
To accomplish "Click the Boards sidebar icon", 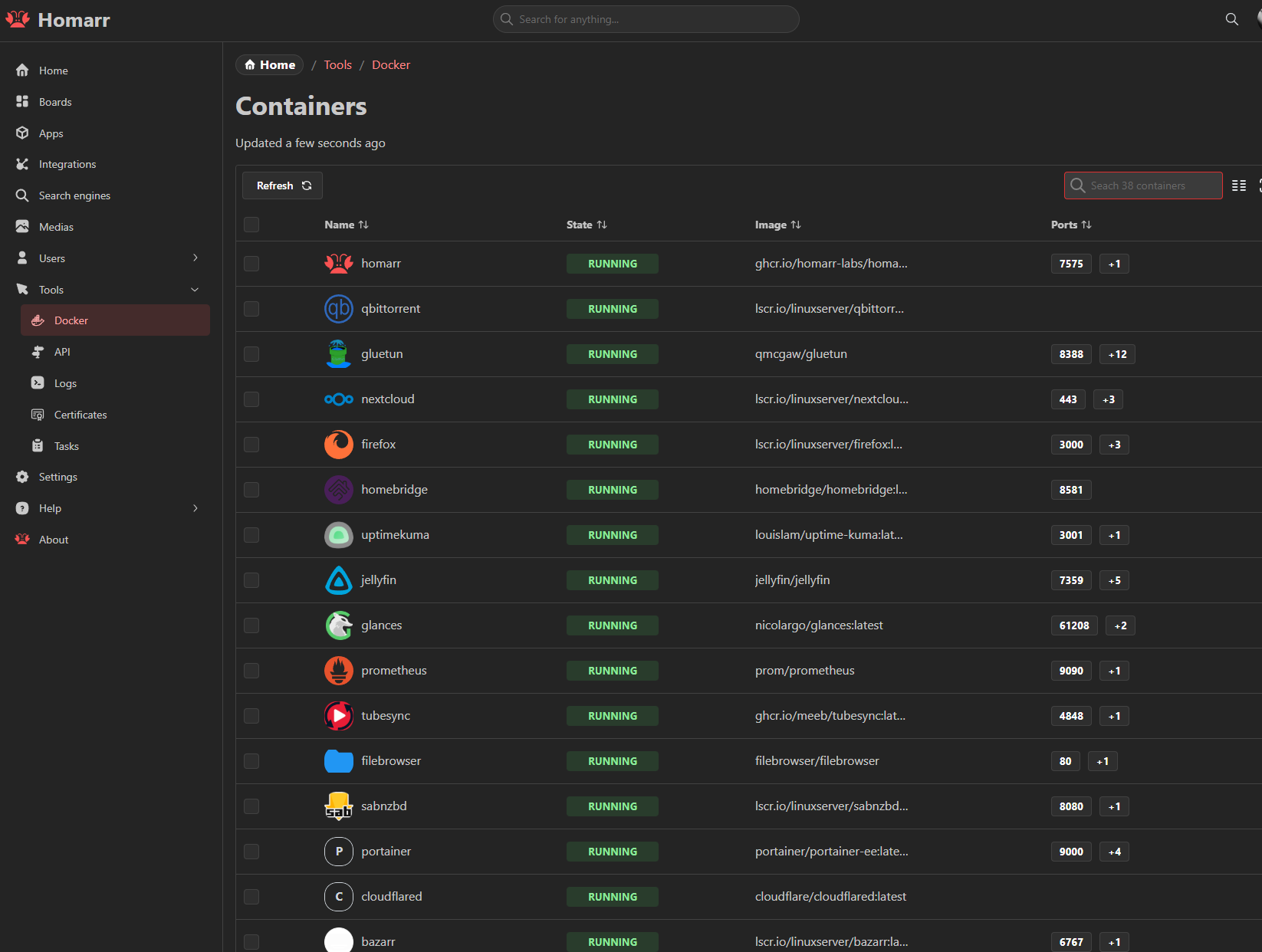I will pyautogui.click(x=22, y=102).
